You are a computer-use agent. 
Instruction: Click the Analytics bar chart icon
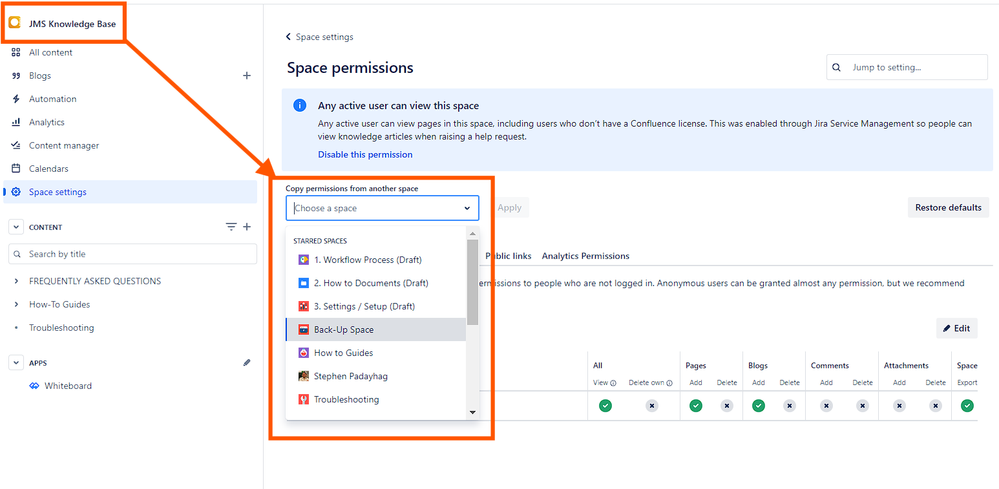click(17, 122)
